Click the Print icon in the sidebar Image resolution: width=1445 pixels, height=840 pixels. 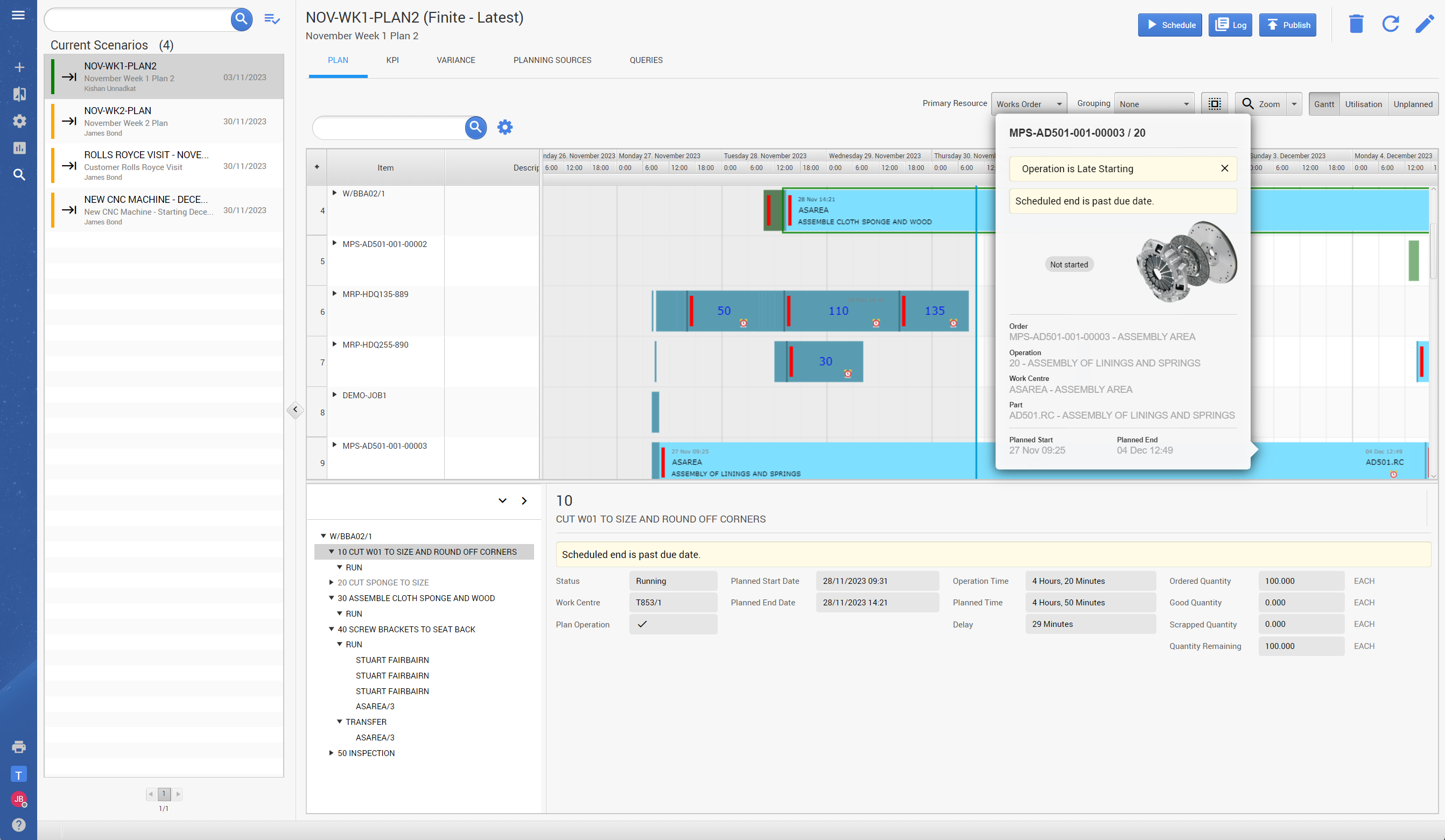coord(19,746)
